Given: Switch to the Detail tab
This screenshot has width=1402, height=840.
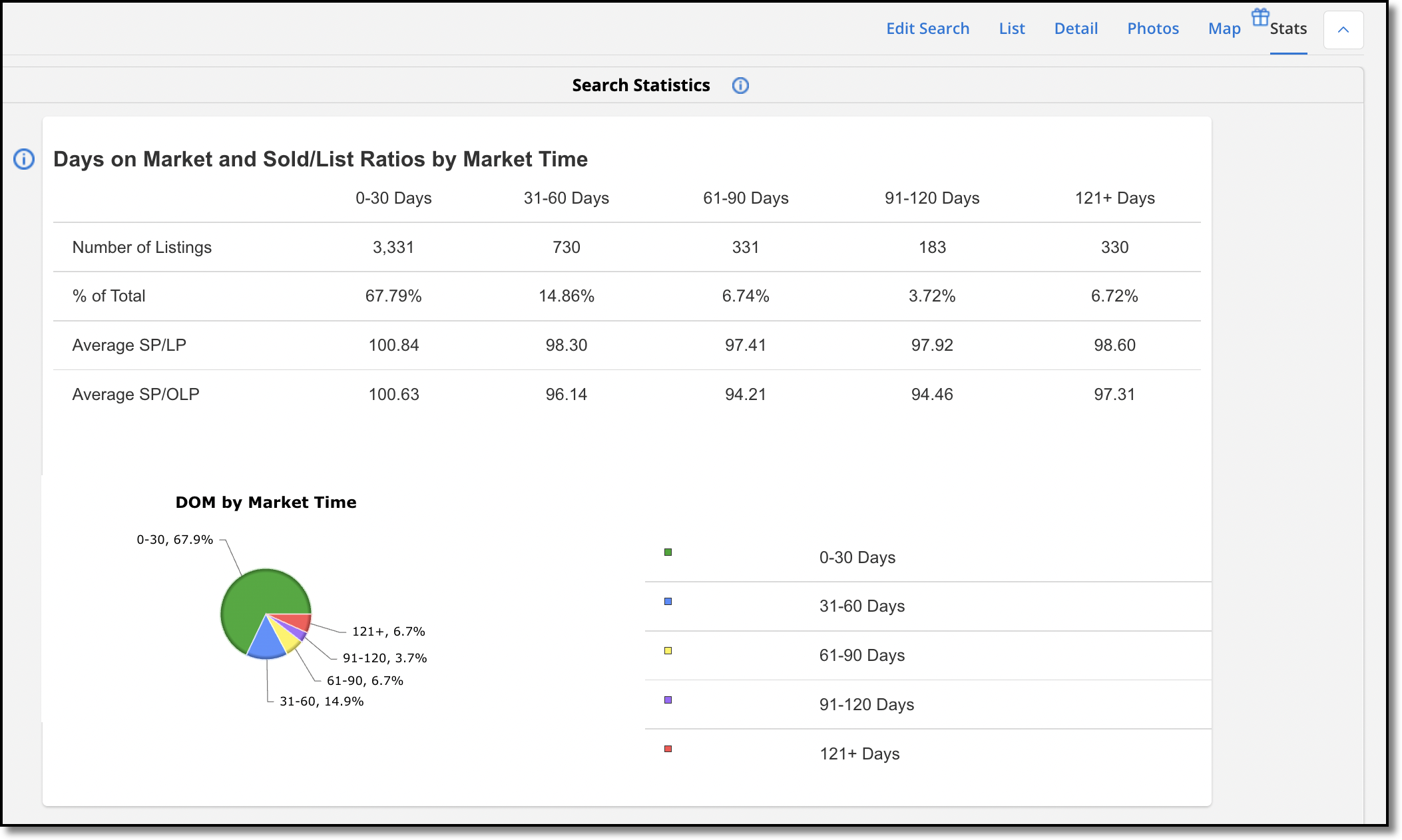Looking at the screenshot, I should pos(1076,29).
